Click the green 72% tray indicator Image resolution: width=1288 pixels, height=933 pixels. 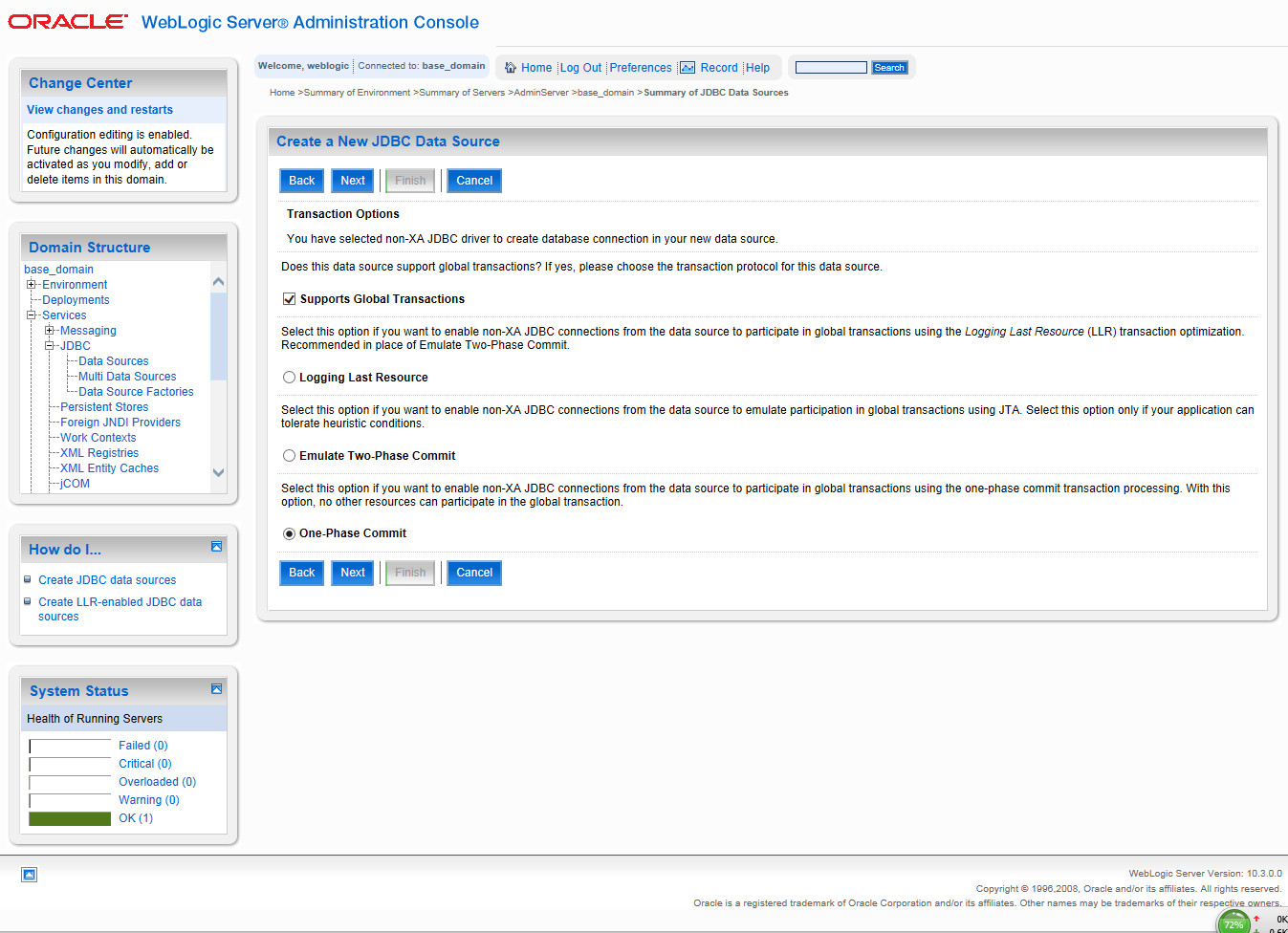pos(1233,922)
